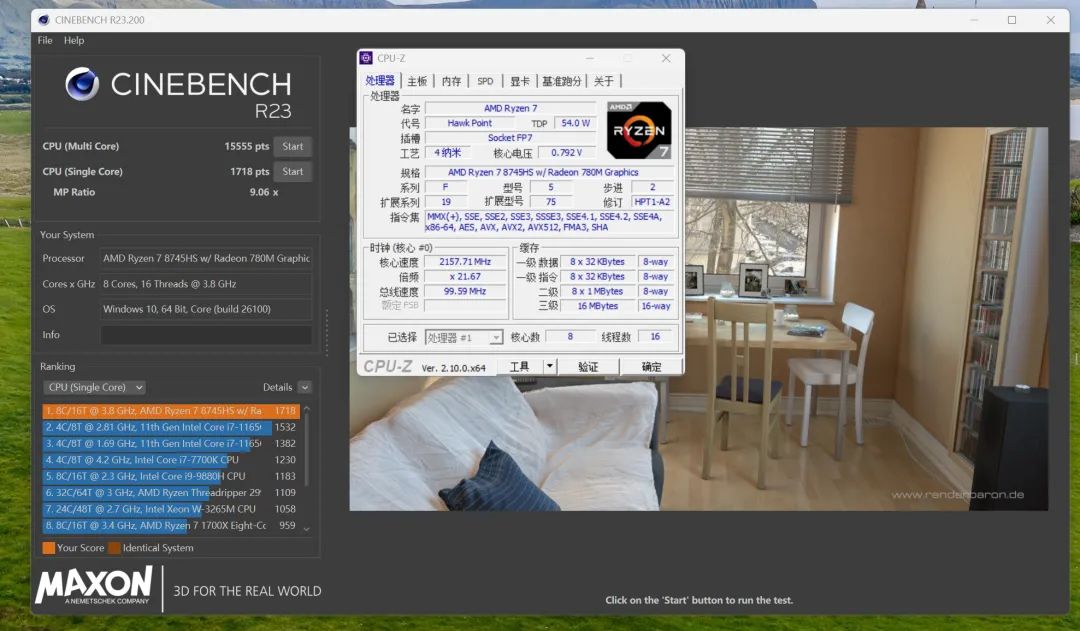1080x631 pixels.
Task: Click the multiplier value x 21.67
Action: (465, 276)
